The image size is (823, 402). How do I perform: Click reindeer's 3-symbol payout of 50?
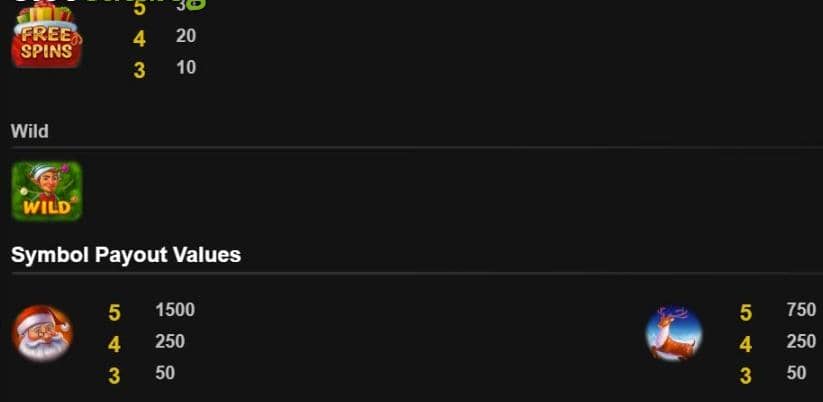tap(796, 373)
